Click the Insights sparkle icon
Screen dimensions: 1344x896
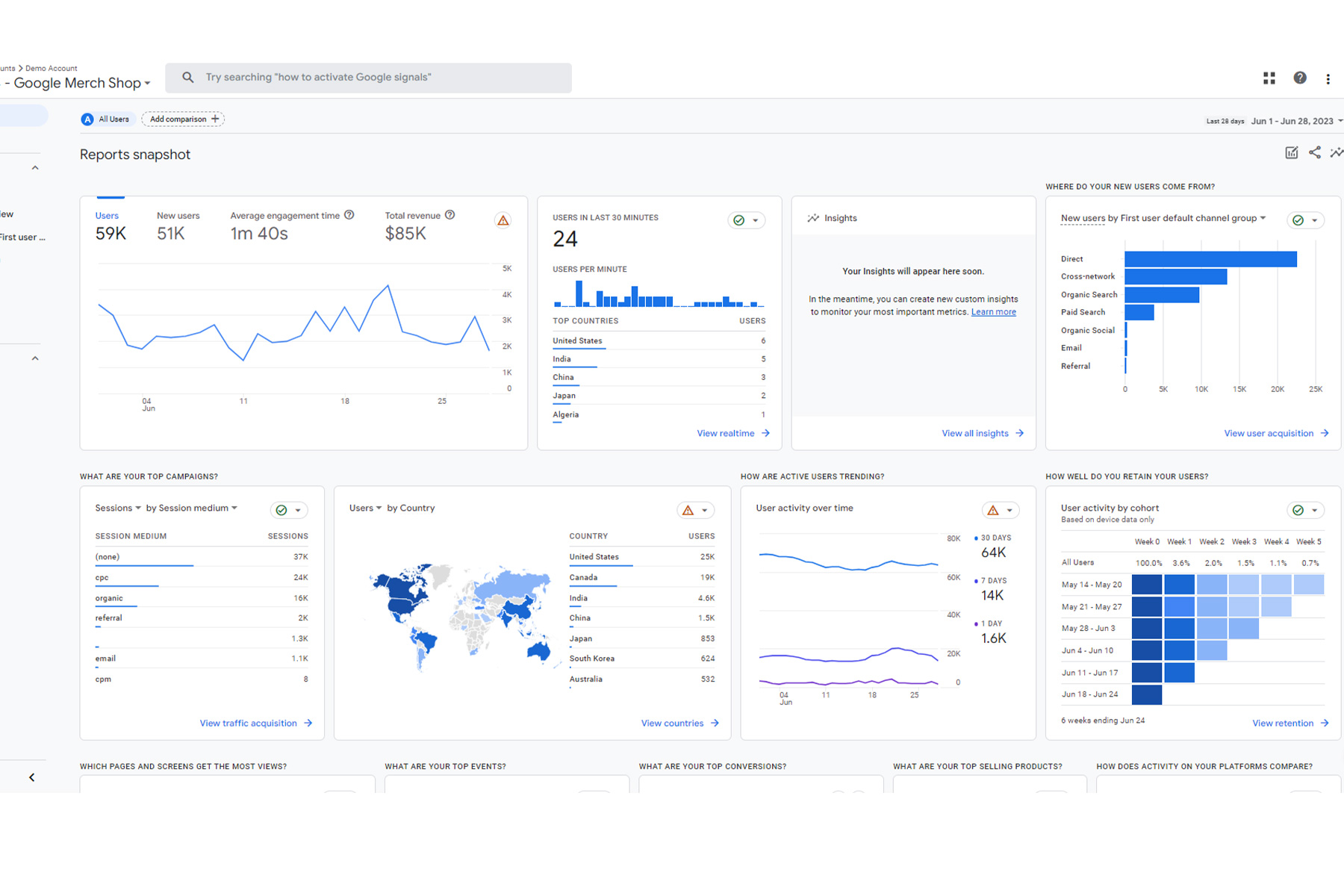[x=813, y=218]
